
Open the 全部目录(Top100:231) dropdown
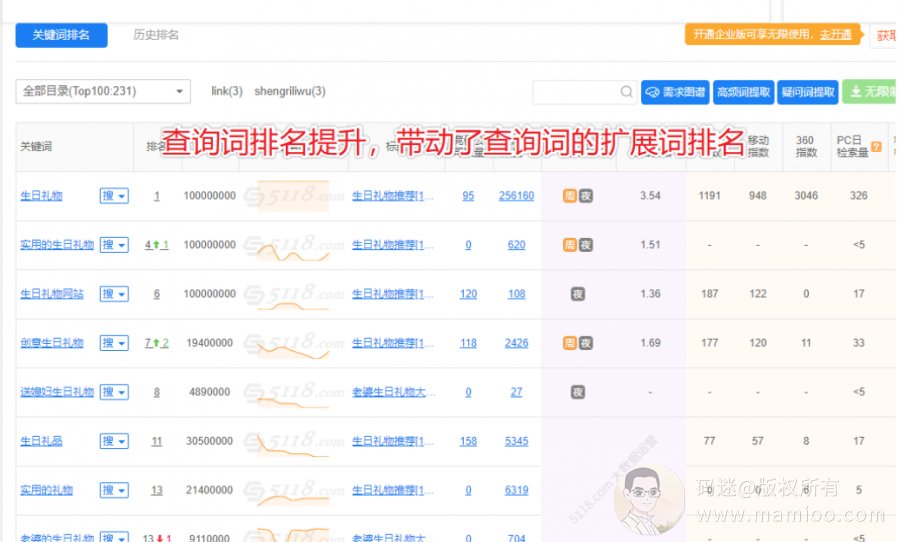click(x=103, y=91)
